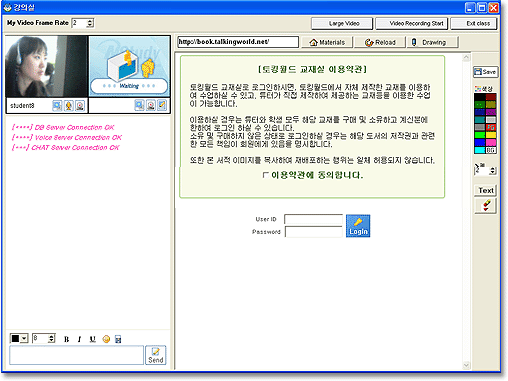Viewport: 508px width, 381px height.
Task: Pick the dark red color swatch
Action: 491,97
